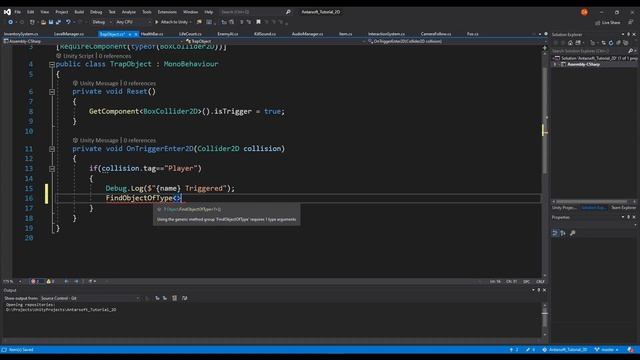640x360 pixels.
Task: Click the split editor icon above scrollbar
Action: coord(544,48)
